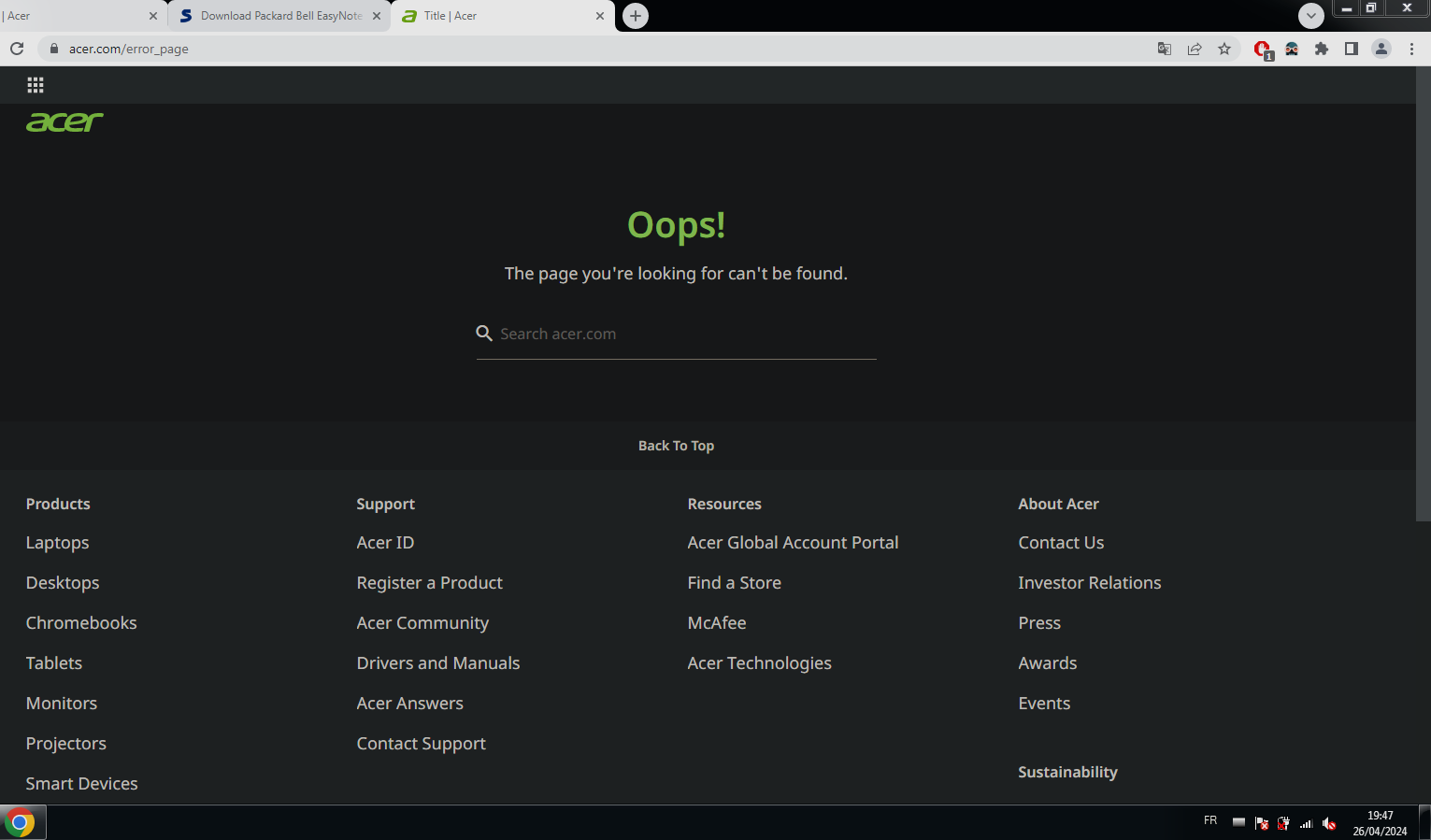Open the Chrome profile avatar
The height and width of the screenshot is (840, 1431).
pos(1381,49)
